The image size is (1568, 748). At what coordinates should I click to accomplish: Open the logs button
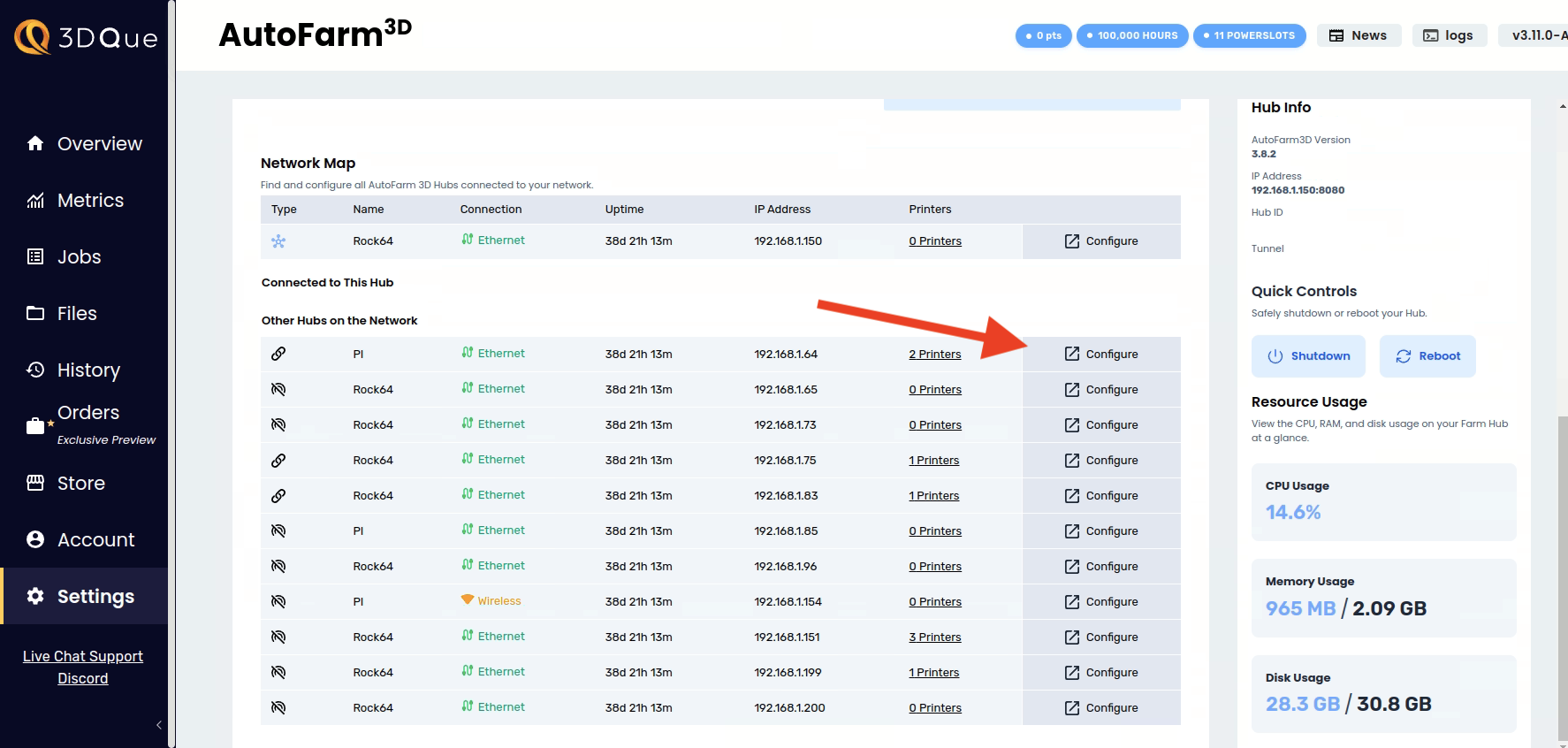coord(1449,35)
